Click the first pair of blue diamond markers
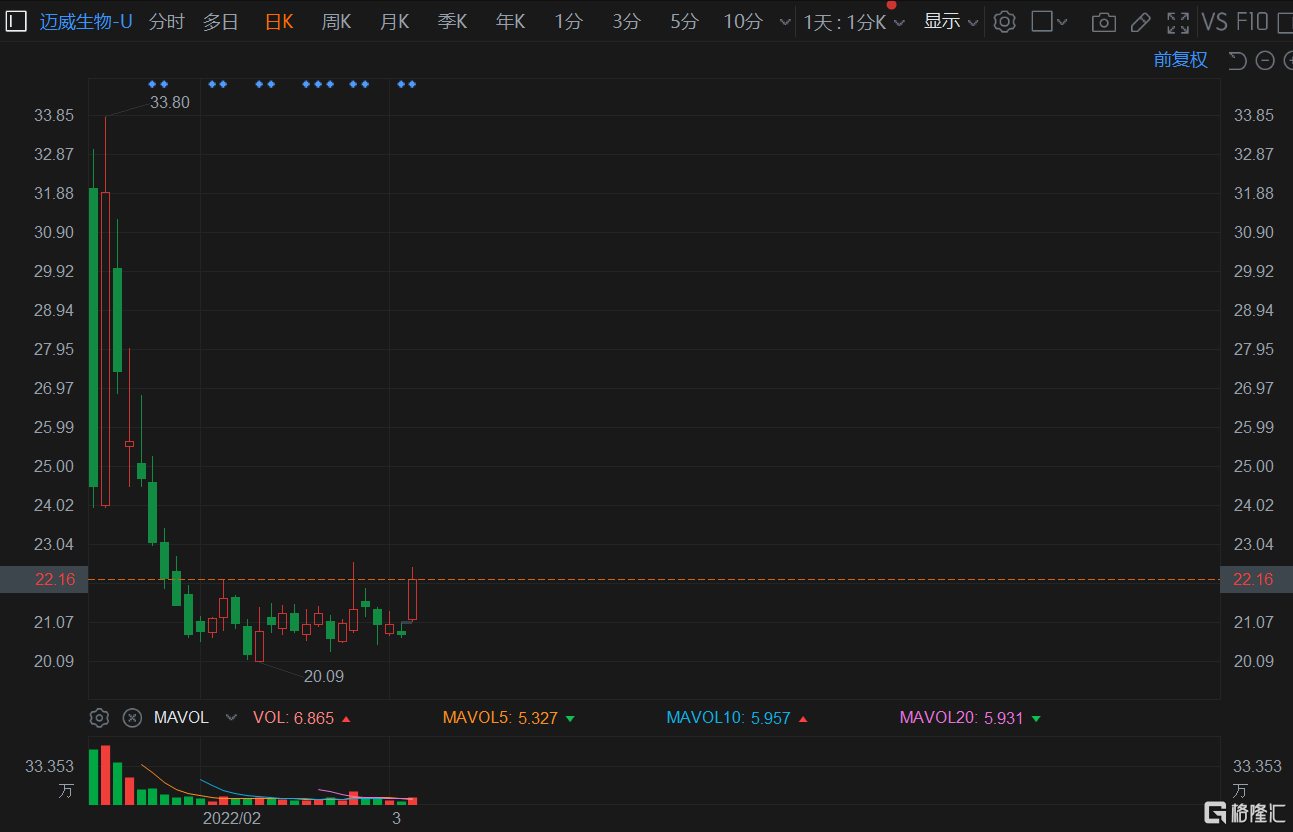Image resolution: width=1293 pixels, height=832 pixels. [x=158, y=84]
